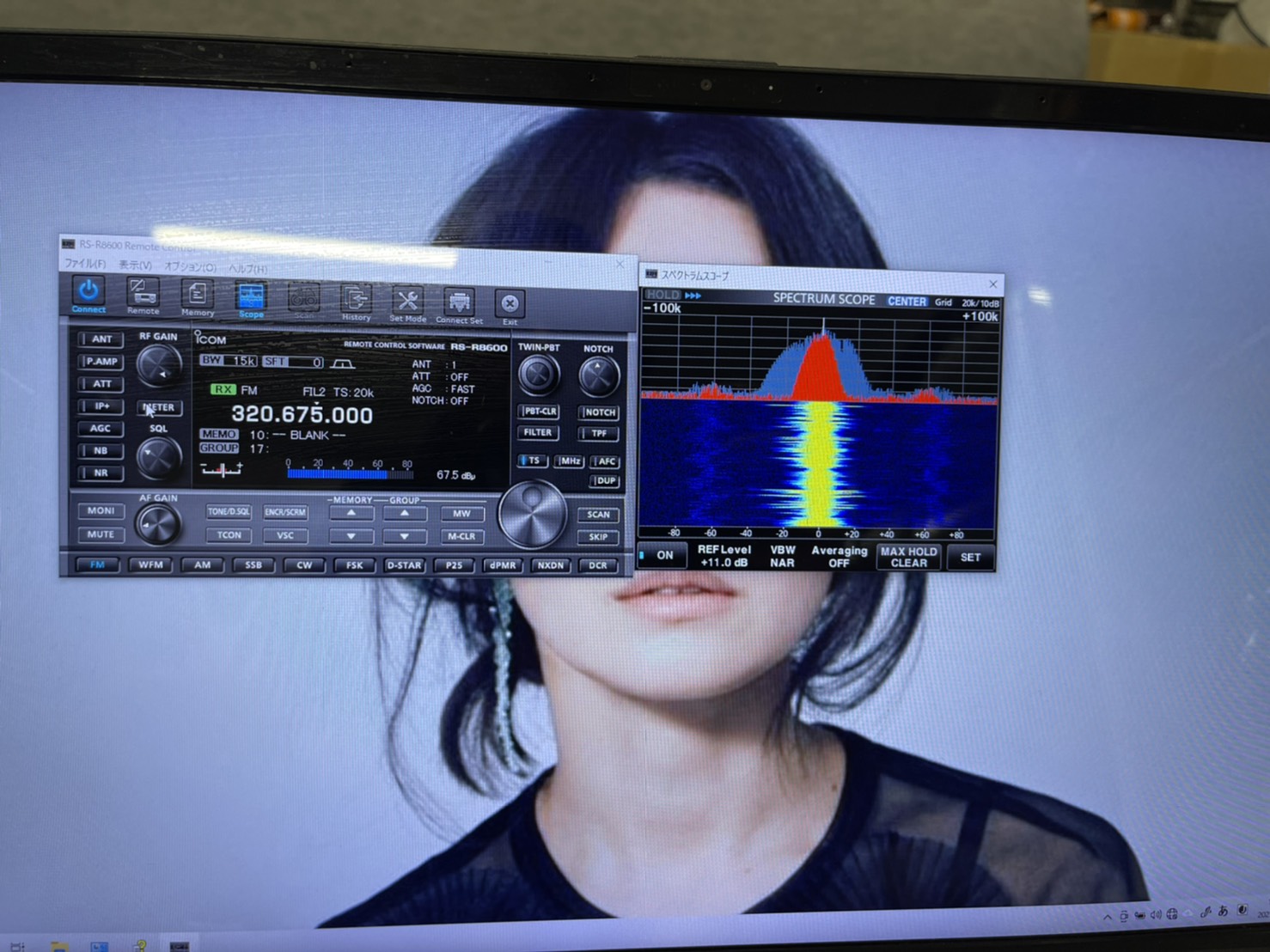Click the Exit toolbar icon
The height and width of the screenshot is (952, 1270).
(x=510, y=307)
